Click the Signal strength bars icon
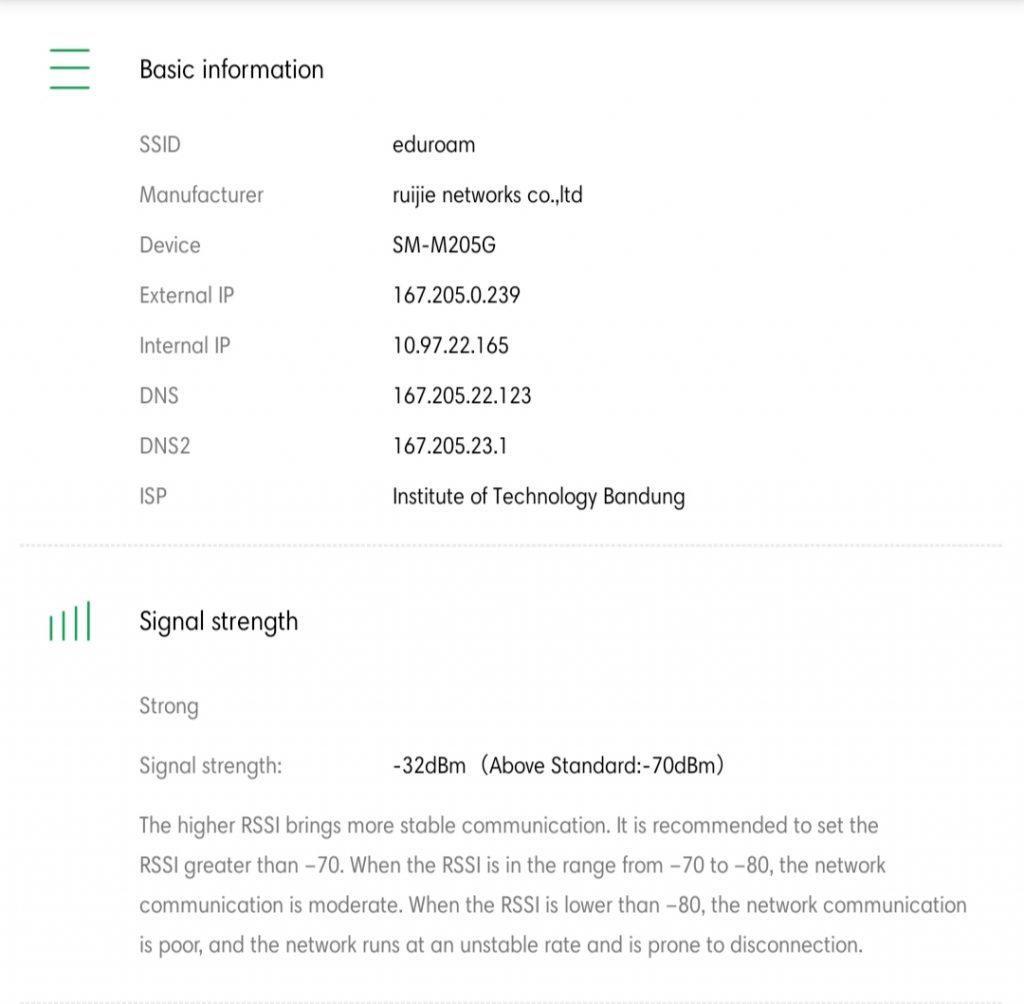Viewport: 1024px width, 1004px height. [69, 621]
